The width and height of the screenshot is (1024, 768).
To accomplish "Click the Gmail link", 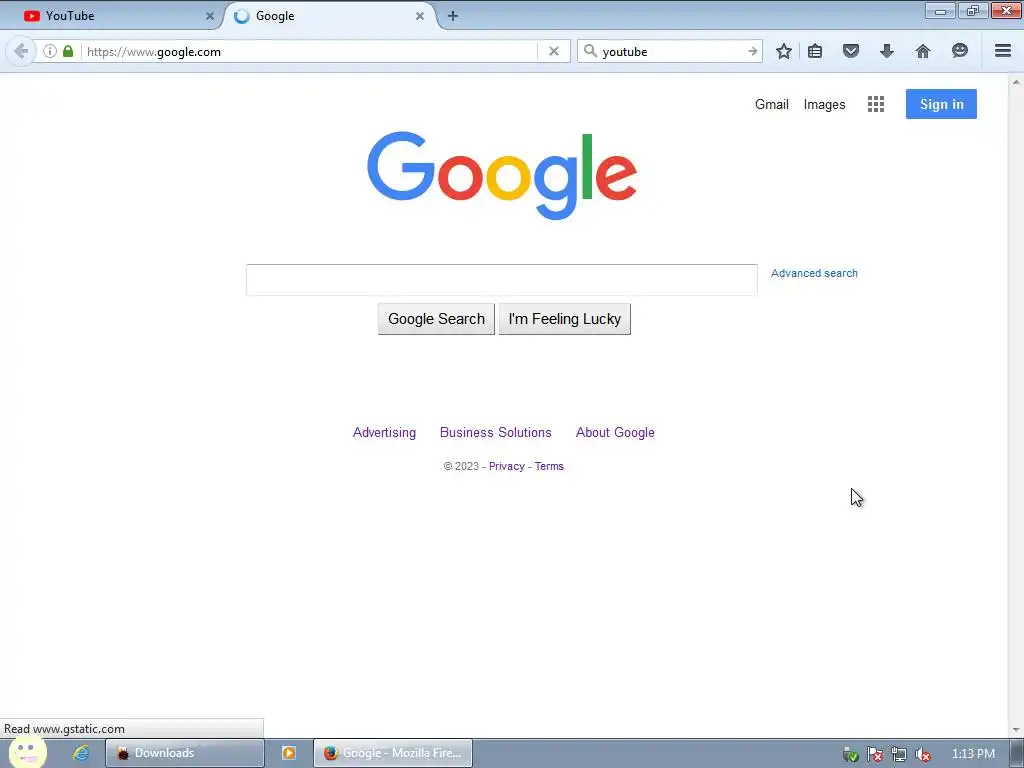I will (771, 104).
